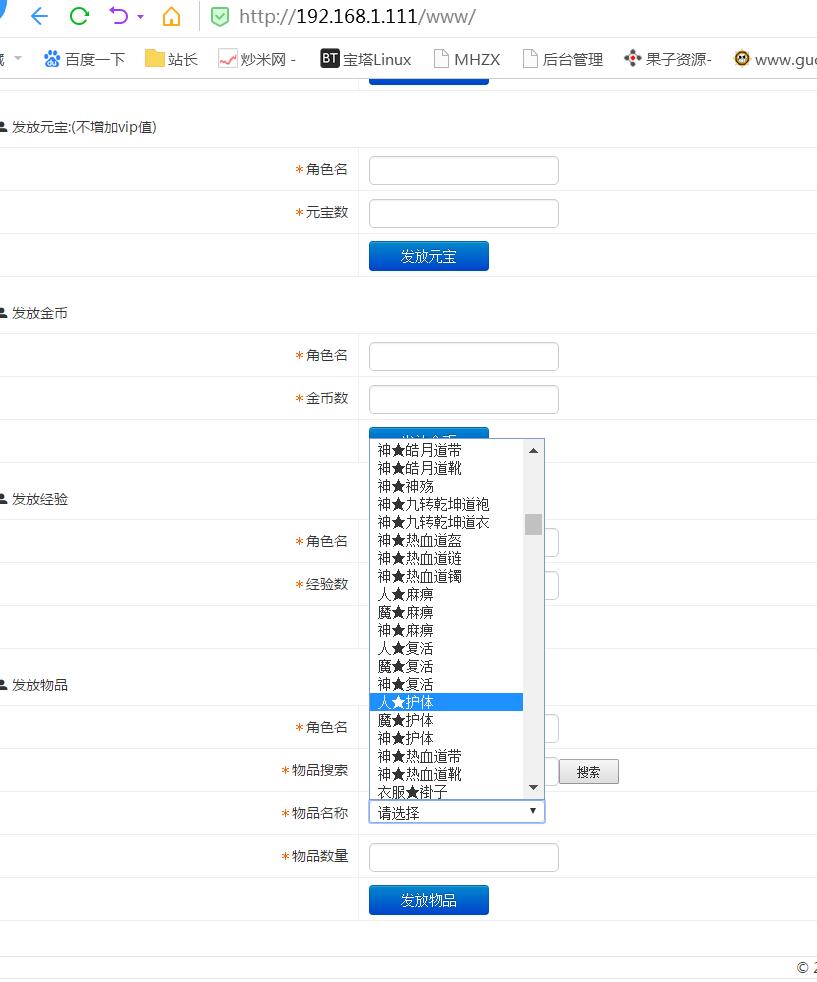Screen dimensions: 817x982
Task: Select 人★护体 from the item list
Action: click(446, 702)
